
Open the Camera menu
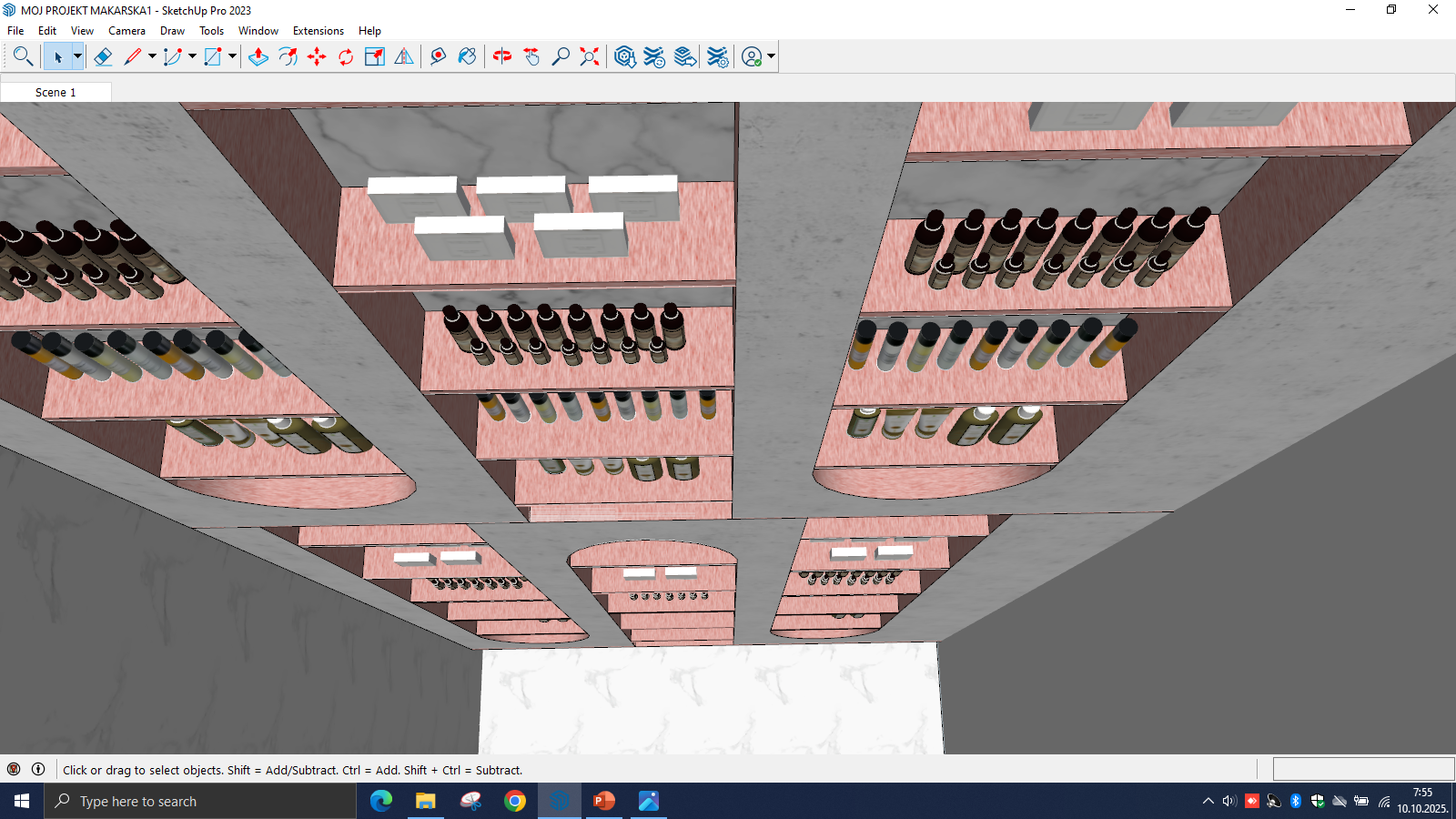(x=126, y=31)
